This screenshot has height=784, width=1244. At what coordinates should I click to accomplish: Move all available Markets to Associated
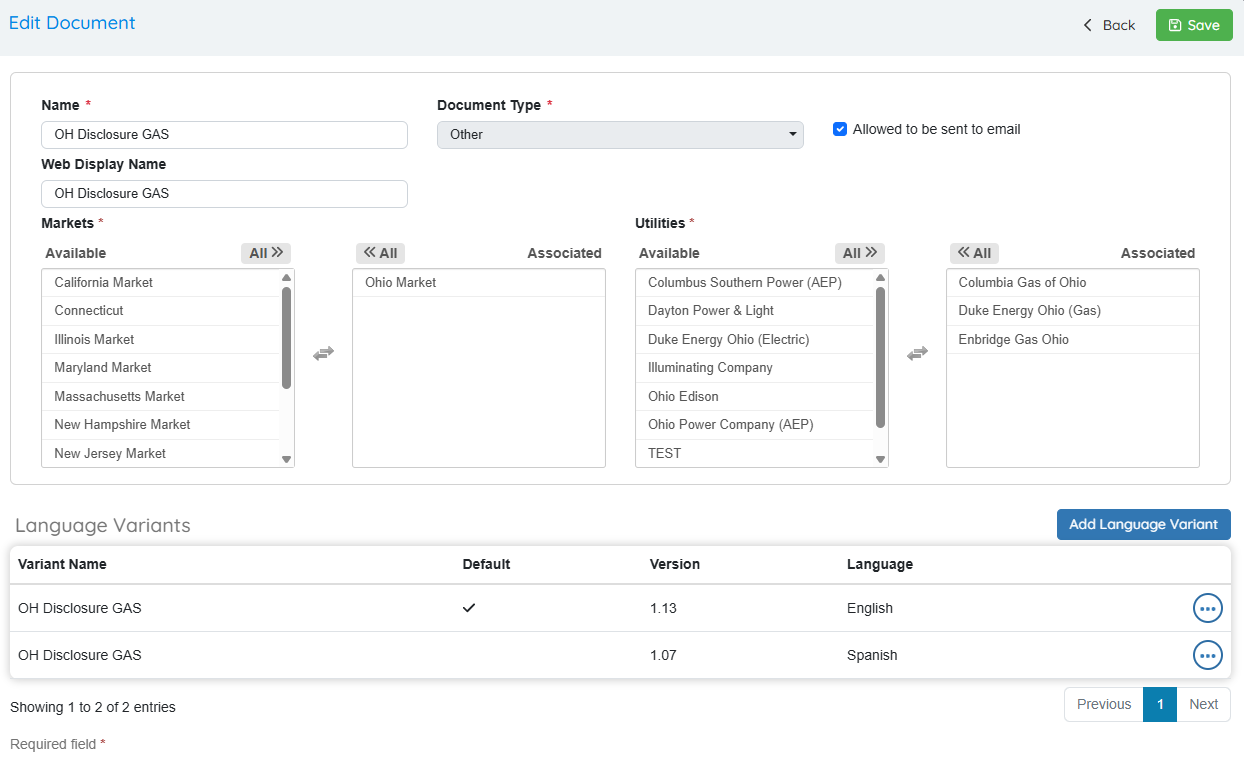tap(266, 253)
